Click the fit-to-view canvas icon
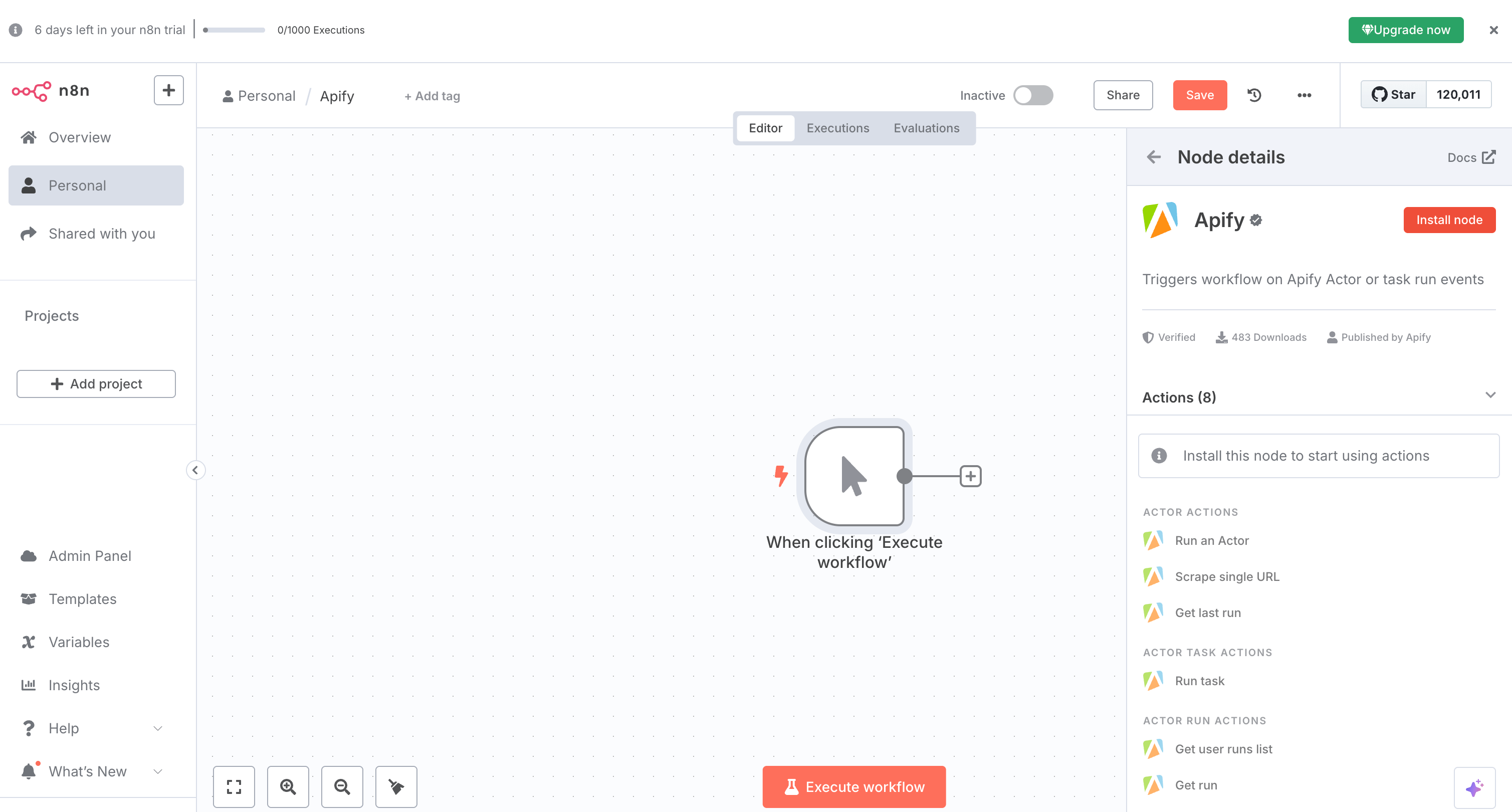The height and width of the screenshot is (812, 1512). pos(234,787)
